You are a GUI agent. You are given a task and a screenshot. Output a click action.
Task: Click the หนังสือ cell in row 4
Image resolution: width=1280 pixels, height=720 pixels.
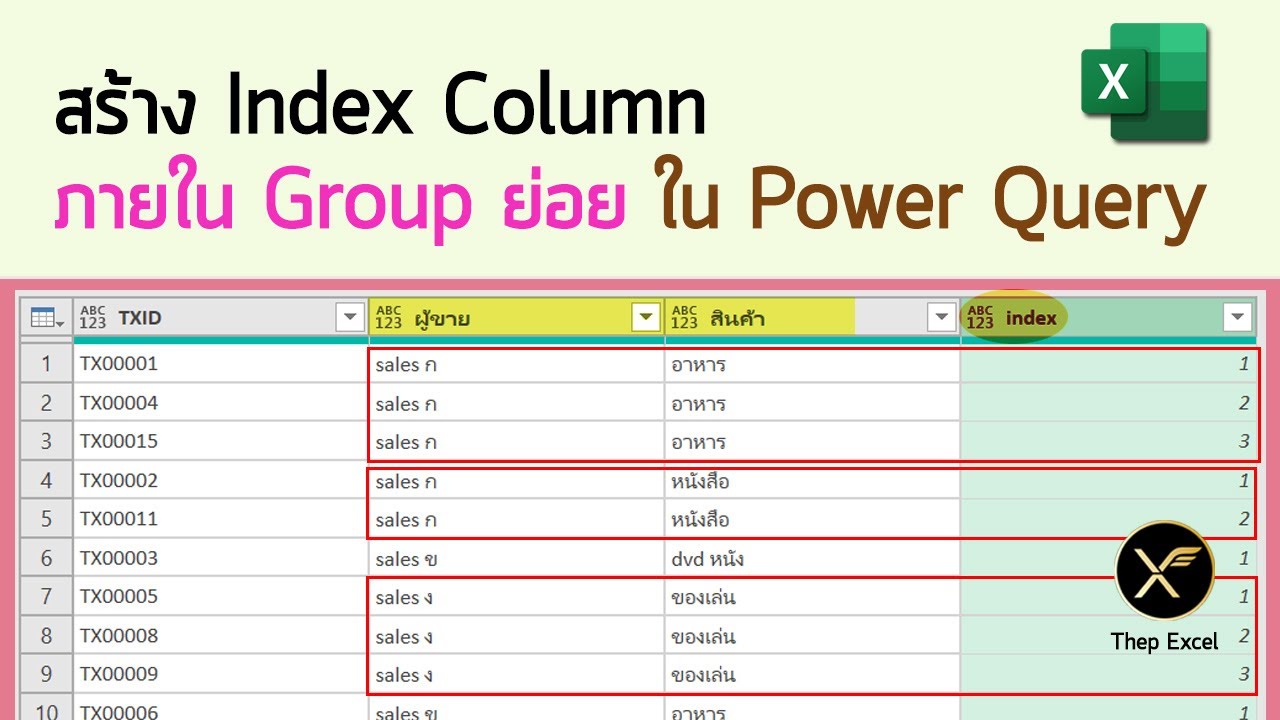[x=812, y=480]
